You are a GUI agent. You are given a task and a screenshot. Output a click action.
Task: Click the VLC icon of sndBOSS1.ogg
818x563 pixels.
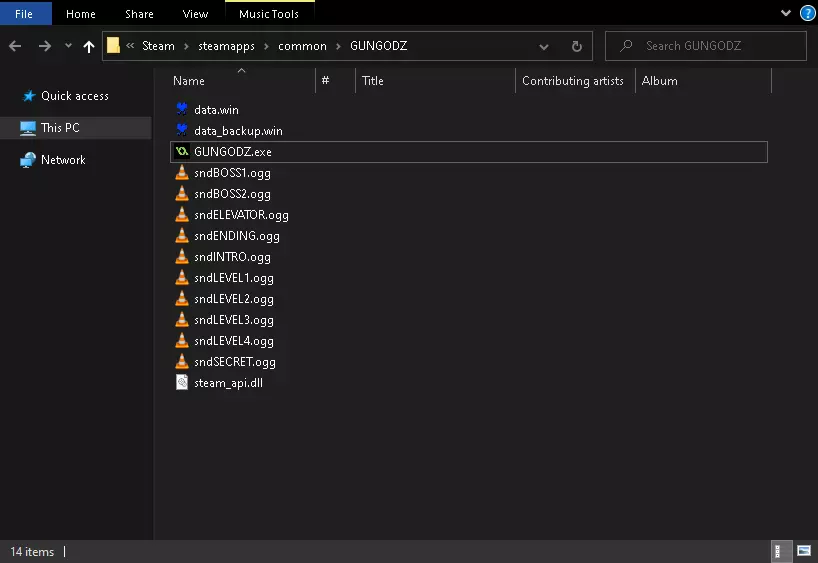[x=182, y=172]
